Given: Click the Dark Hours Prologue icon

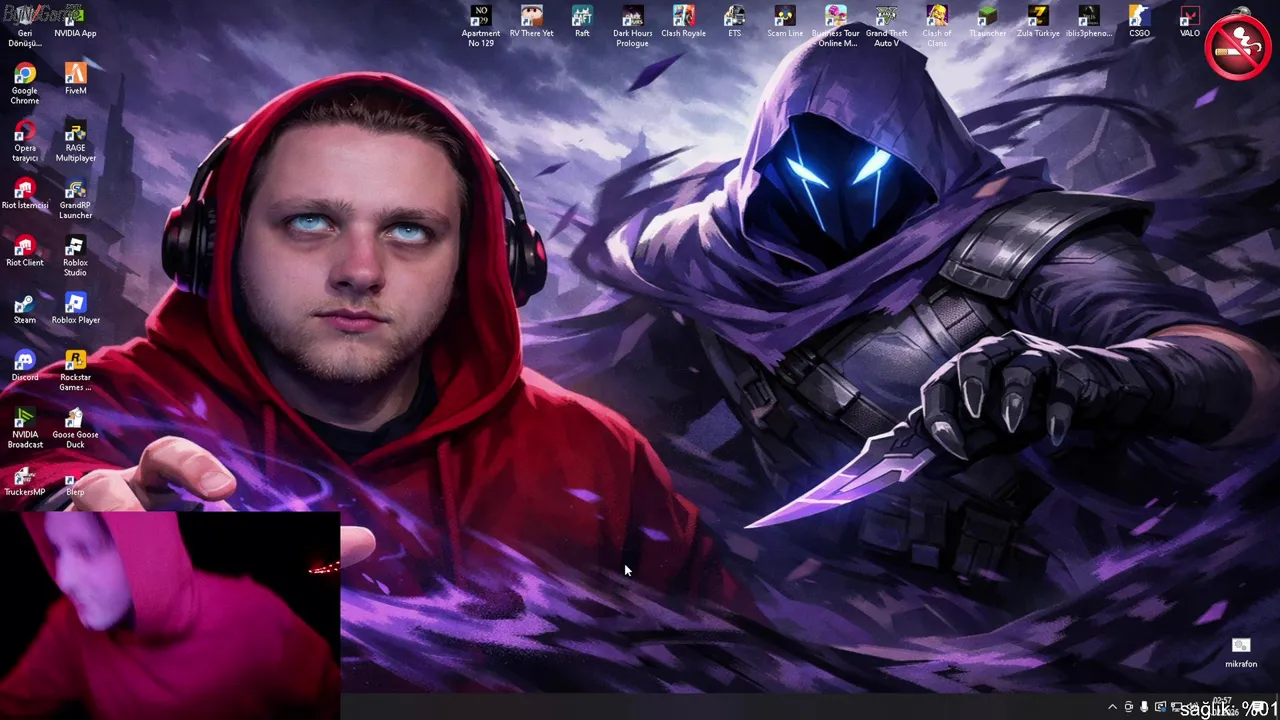Looking at the screenshot, I should (632, 26).
